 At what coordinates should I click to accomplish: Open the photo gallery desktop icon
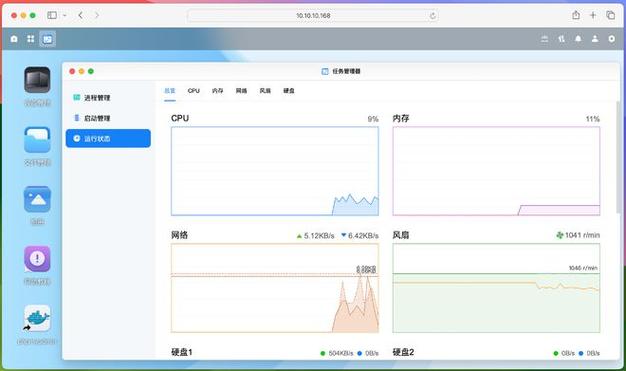[37, 199]
